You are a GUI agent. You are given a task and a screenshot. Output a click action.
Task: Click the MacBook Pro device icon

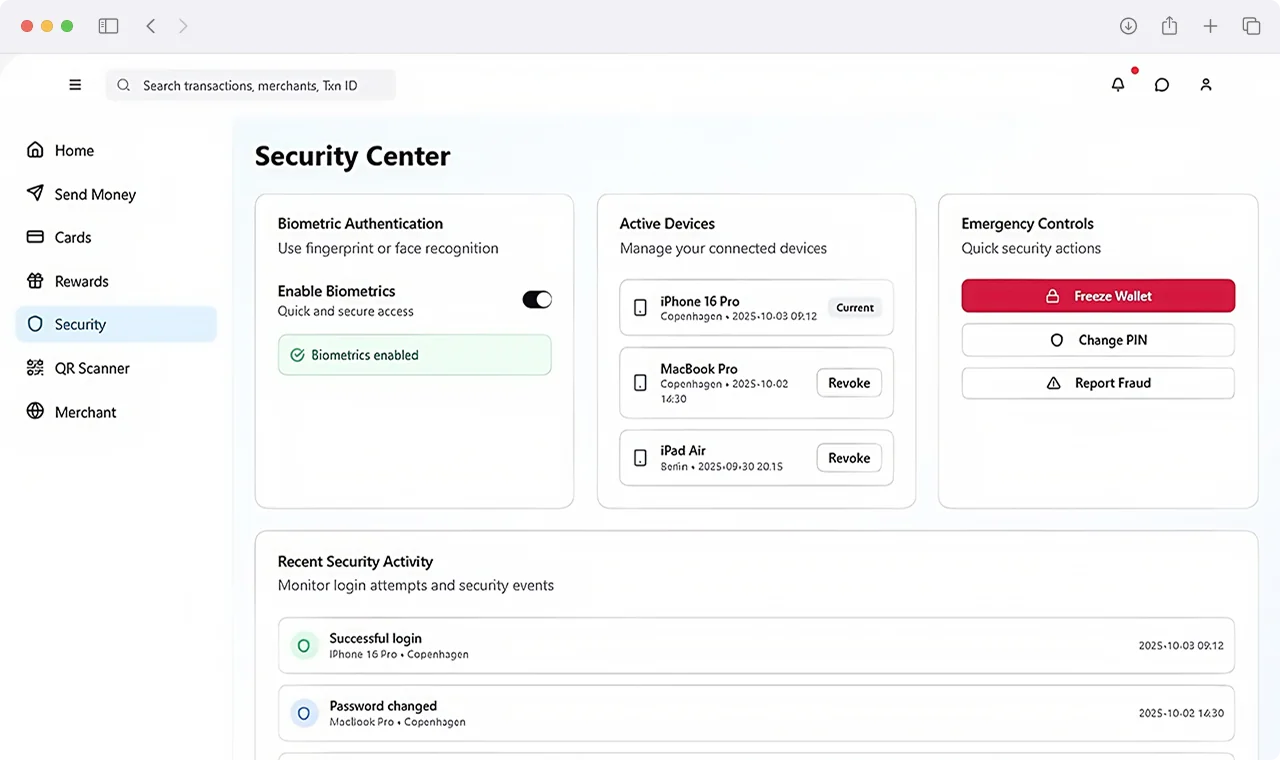(x=641, y=383)
